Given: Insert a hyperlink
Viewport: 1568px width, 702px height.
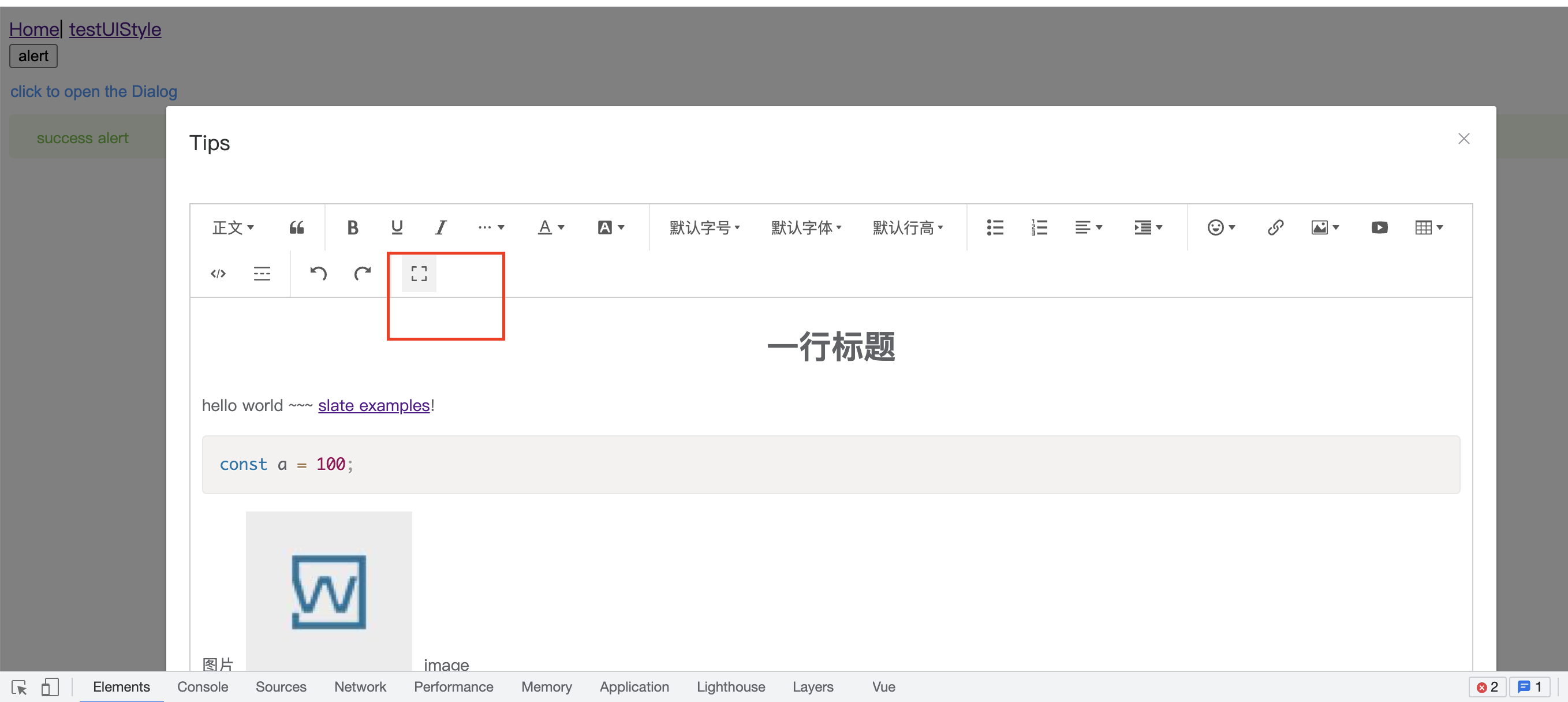Looking at the screenshot, I should point(1275,227).
